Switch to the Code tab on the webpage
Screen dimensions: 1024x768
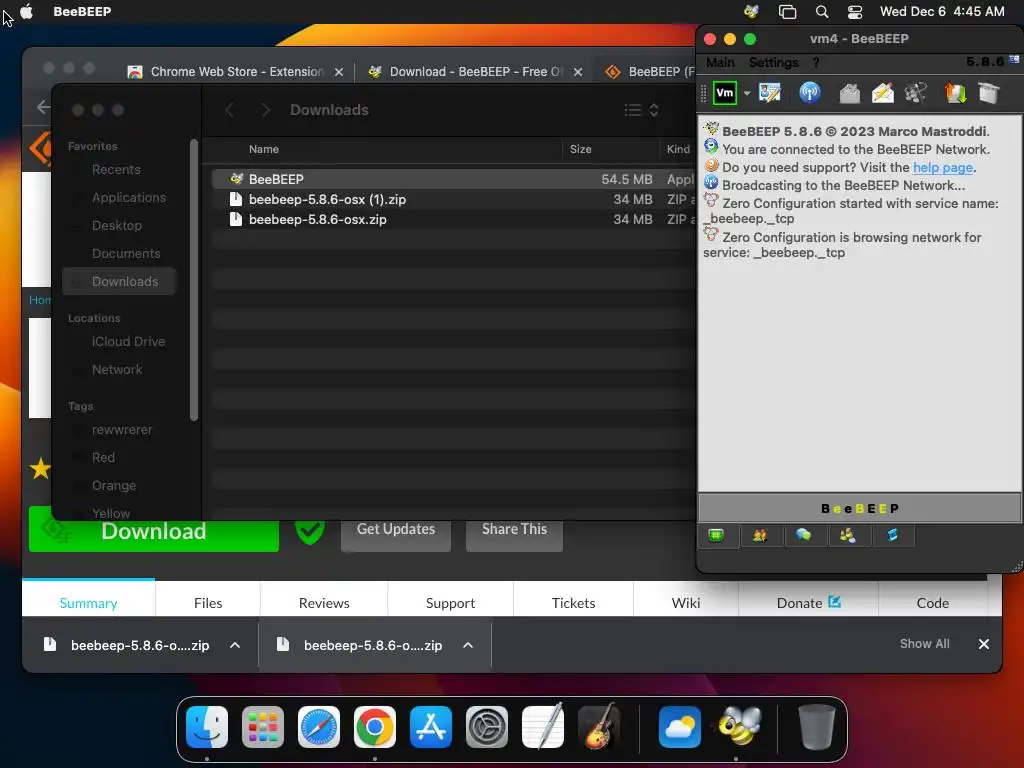[x=933, y=603]
